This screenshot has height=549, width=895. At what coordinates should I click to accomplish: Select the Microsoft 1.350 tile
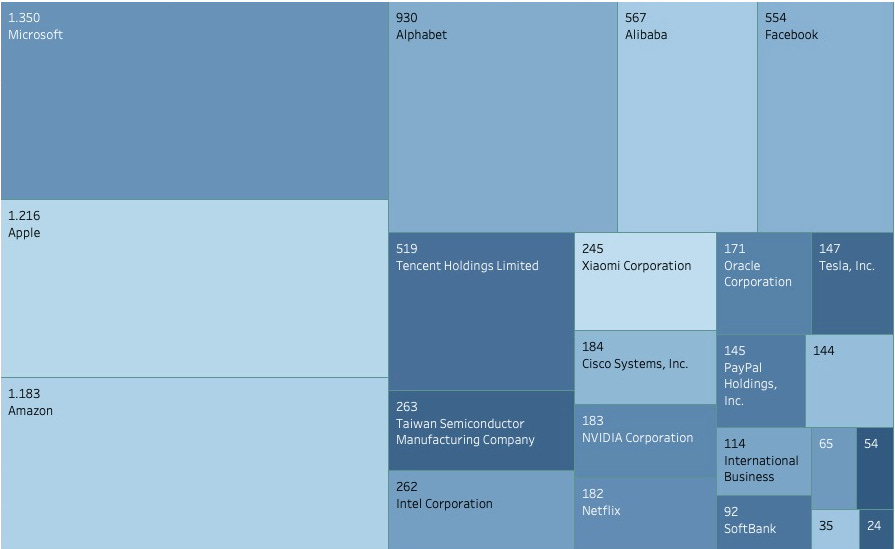coord(195,101)
